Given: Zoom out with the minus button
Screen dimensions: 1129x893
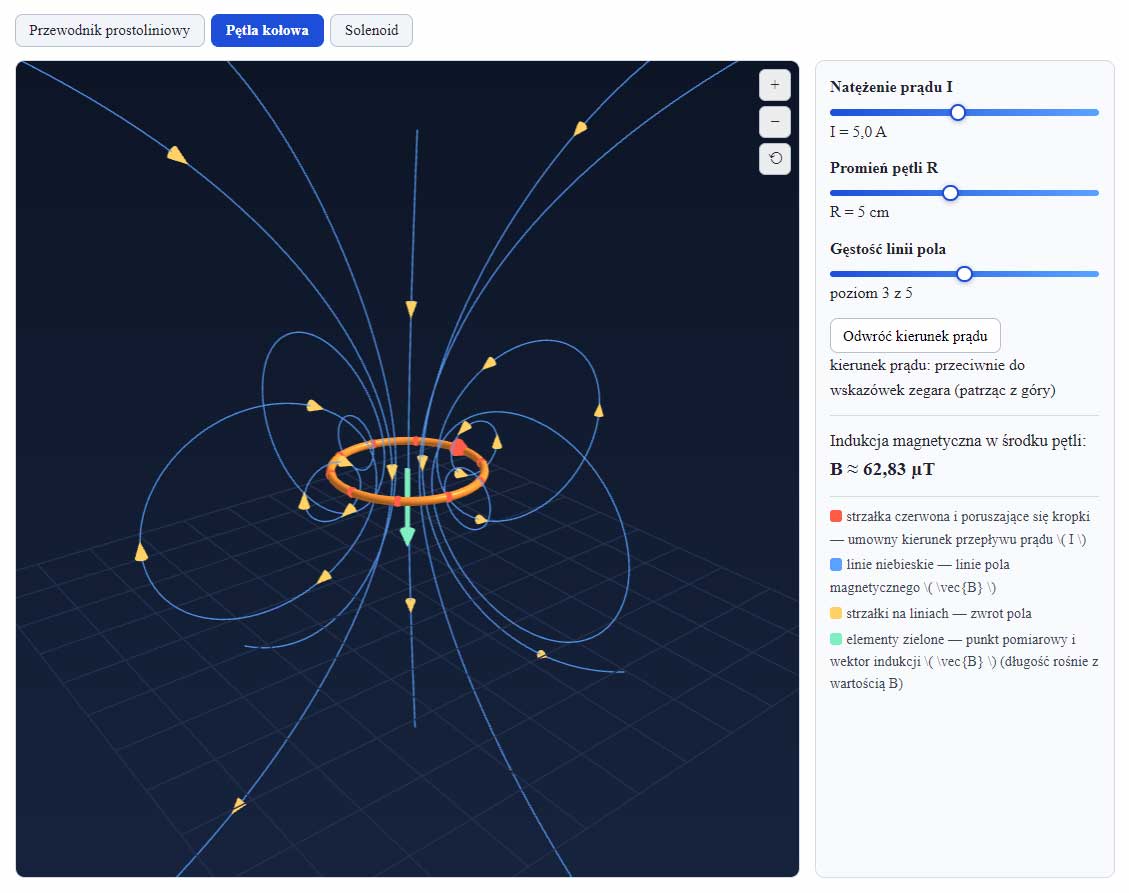Looking at the screenshot, I should coord(775,122).
